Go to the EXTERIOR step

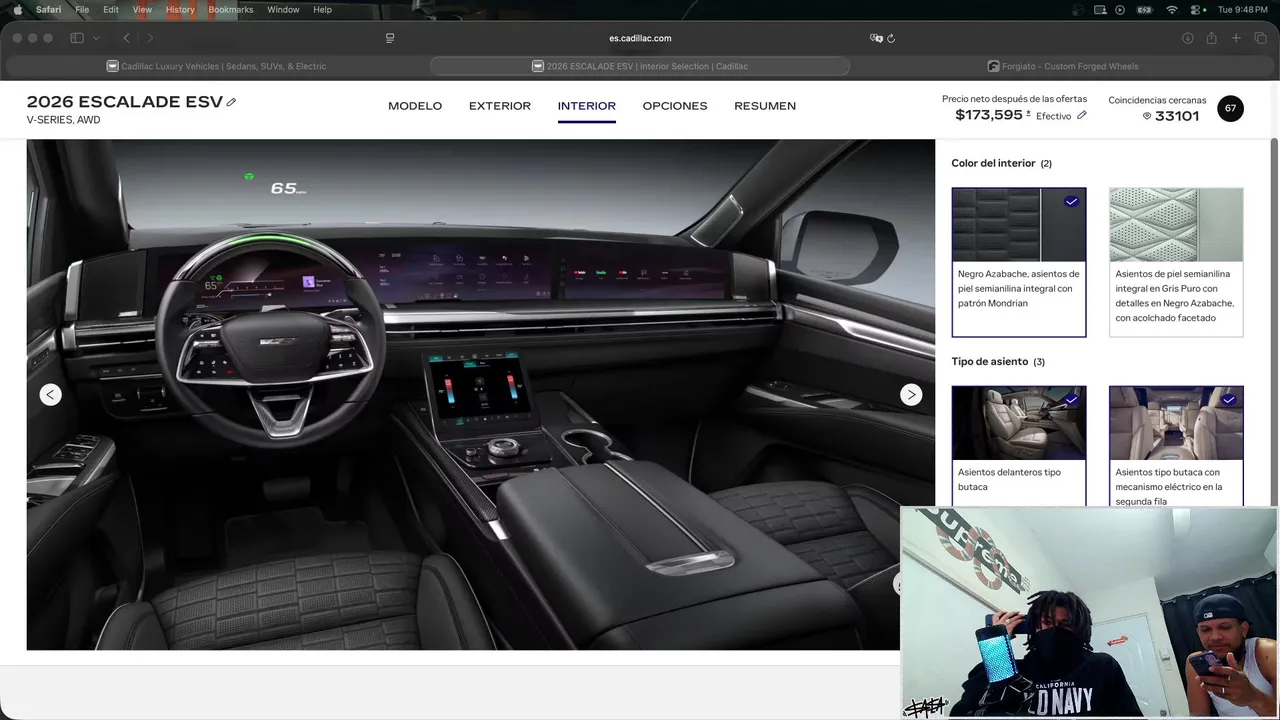[500, 106]
